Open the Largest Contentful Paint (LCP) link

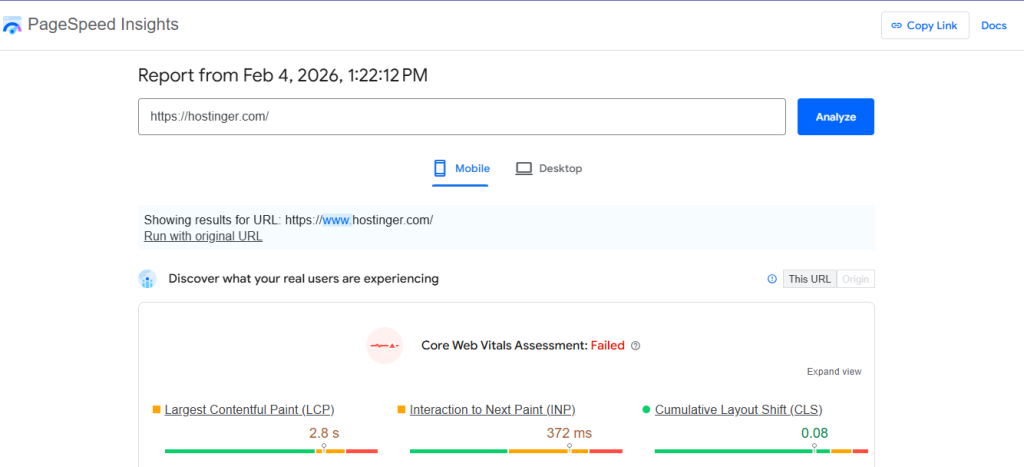[x=249, y=410]
